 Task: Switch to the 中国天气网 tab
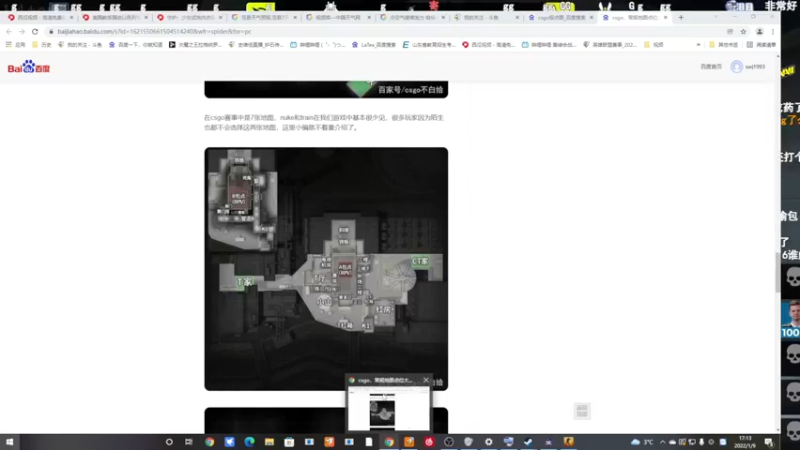click(337, 17)
